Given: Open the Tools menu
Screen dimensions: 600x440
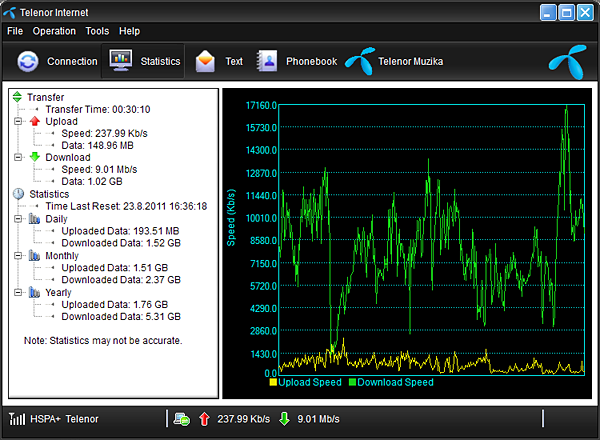Looking at the screenshot, I should click(x=97, y=31).
